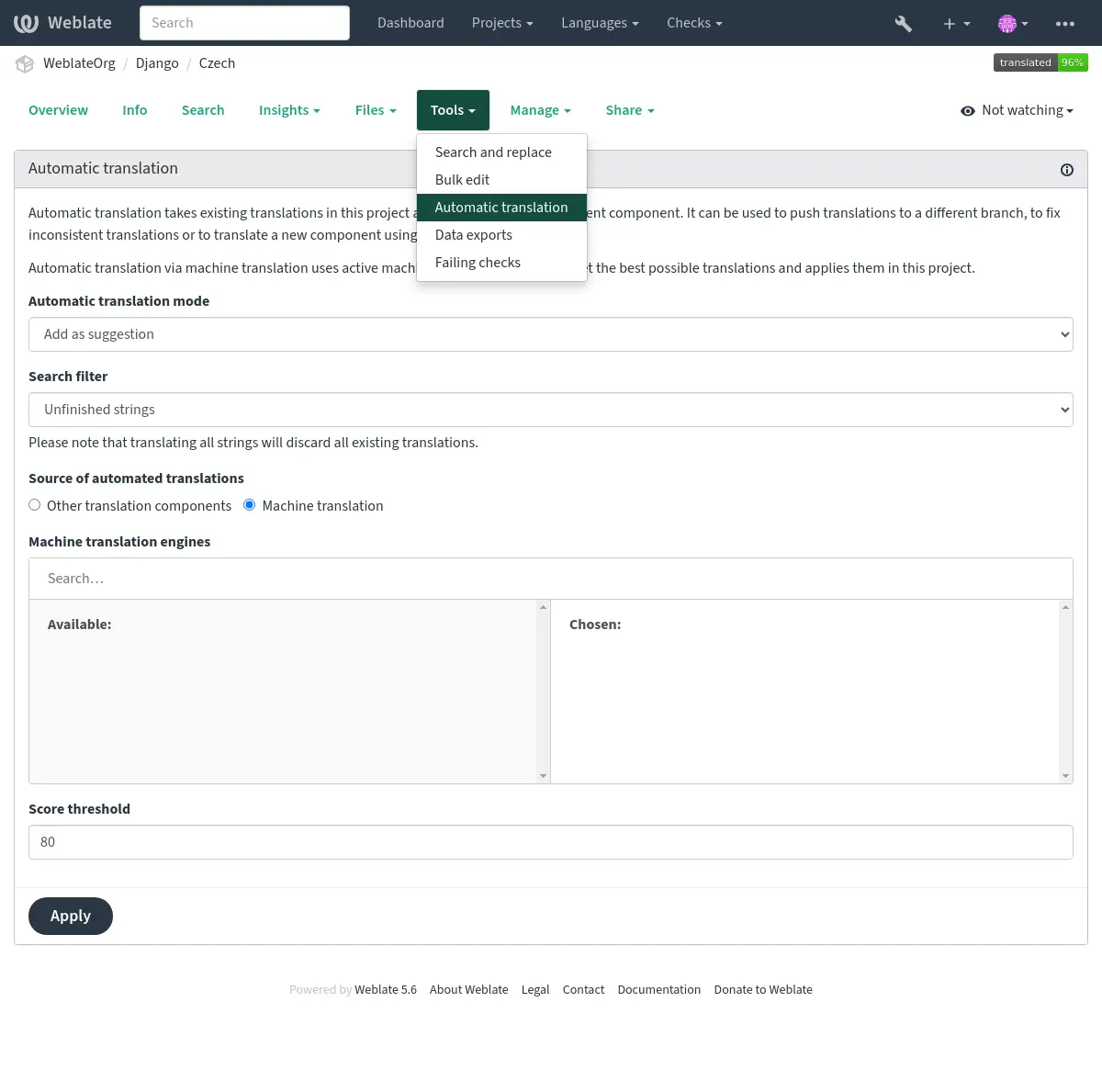Open Czech breadcrumb link
This screenshot has height=1092, width=1102.
click(x=217, y=63)
